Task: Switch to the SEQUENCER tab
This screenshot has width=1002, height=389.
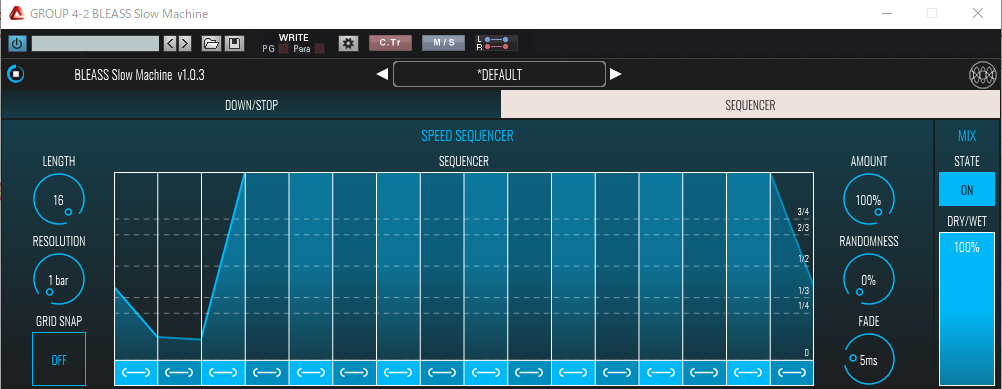Action: tap(750, 105)
